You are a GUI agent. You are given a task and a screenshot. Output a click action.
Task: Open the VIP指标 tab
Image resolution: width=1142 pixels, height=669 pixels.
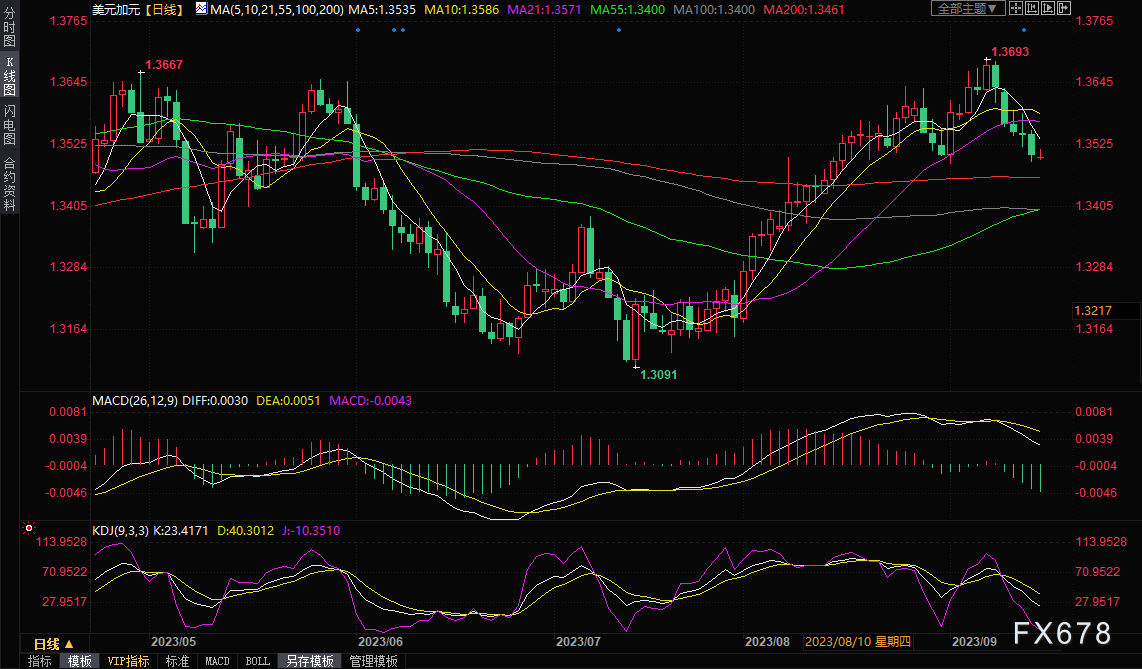click(128, 661)
